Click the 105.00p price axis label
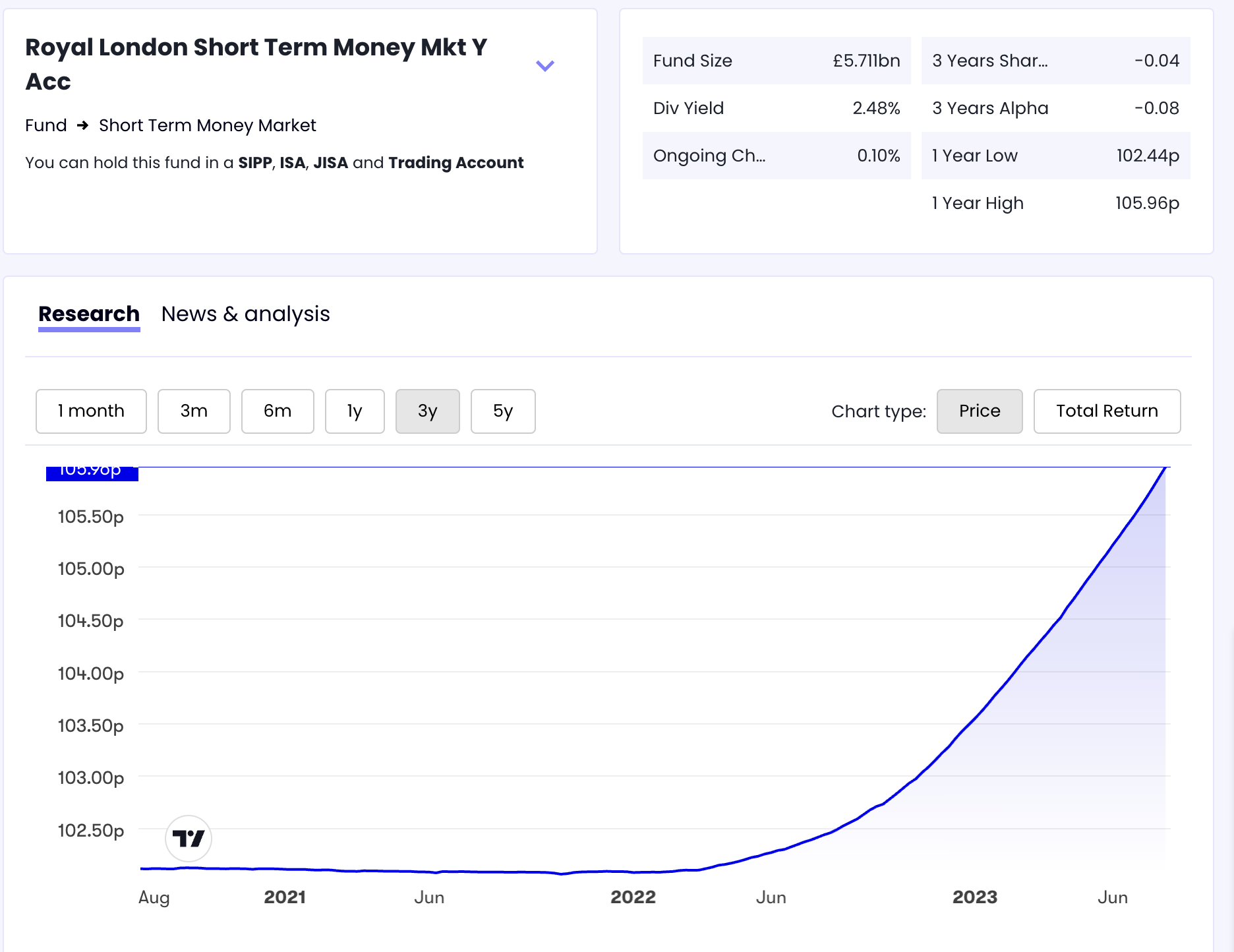The width and height of the screenshot is (1234, 952). click(91, 568)
